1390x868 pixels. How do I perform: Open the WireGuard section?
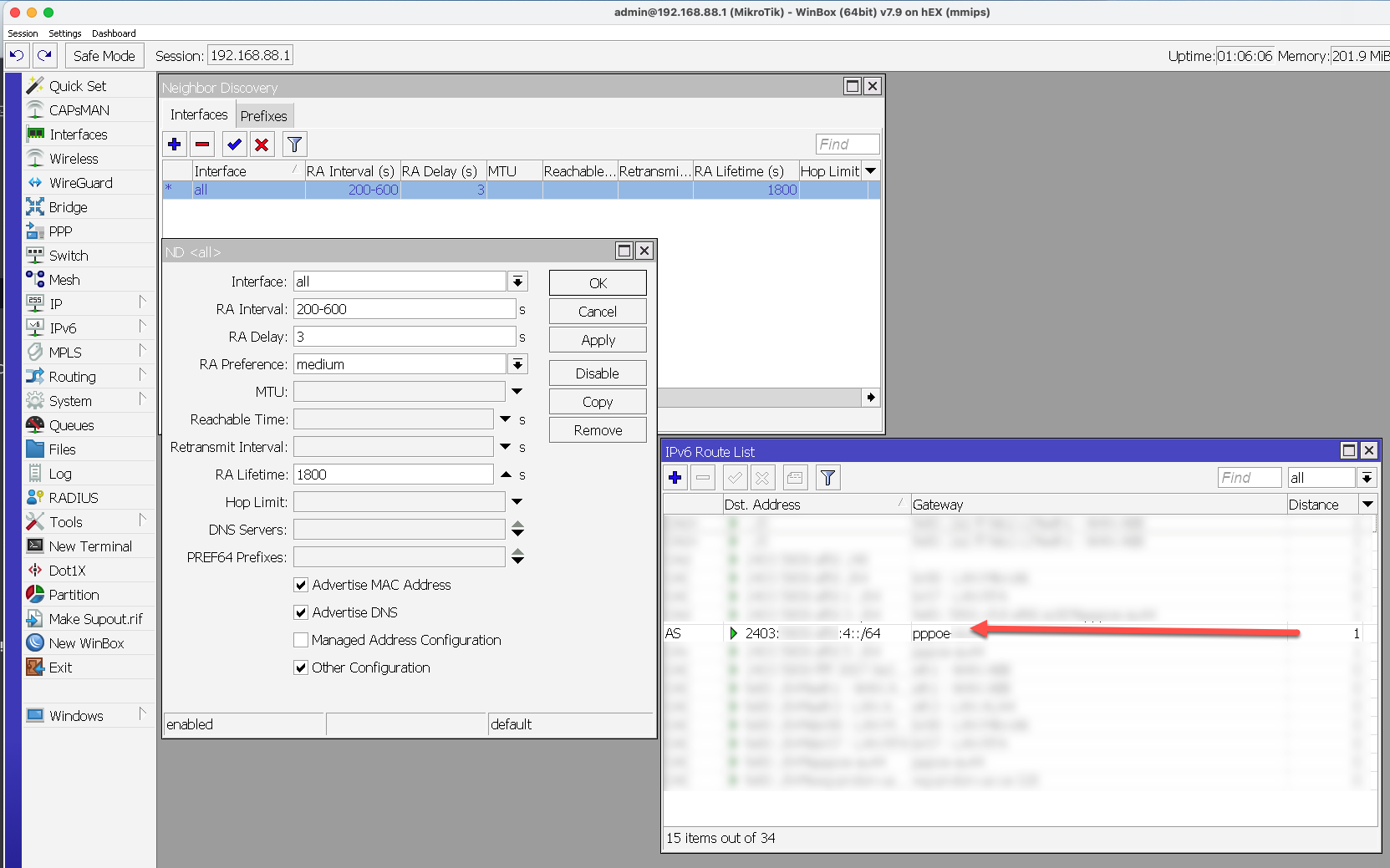tap(81, 182)
